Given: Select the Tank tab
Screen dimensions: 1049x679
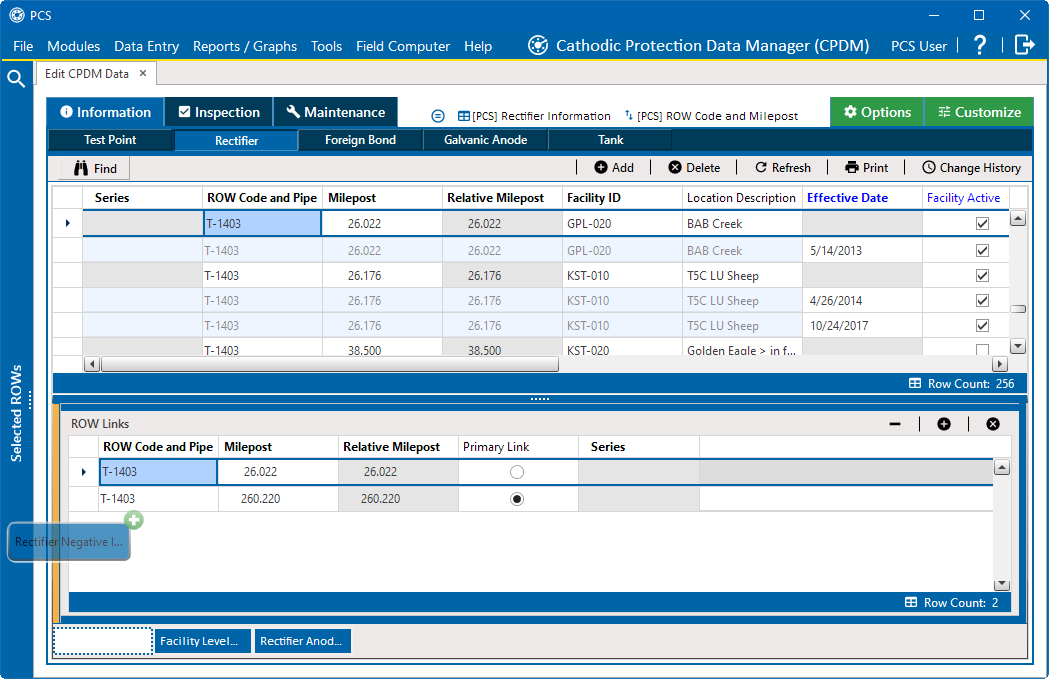Looking at the screenshot, I should click(610, 140).
